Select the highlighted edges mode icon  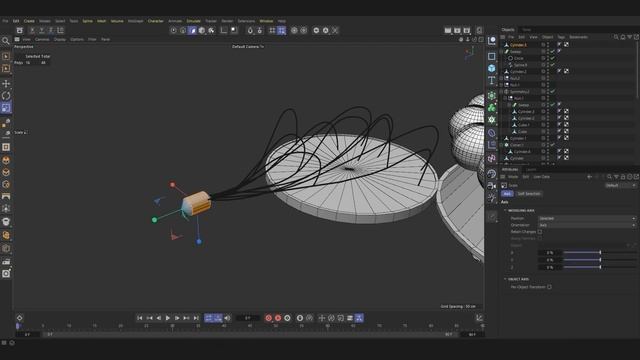tap(192, 30)
